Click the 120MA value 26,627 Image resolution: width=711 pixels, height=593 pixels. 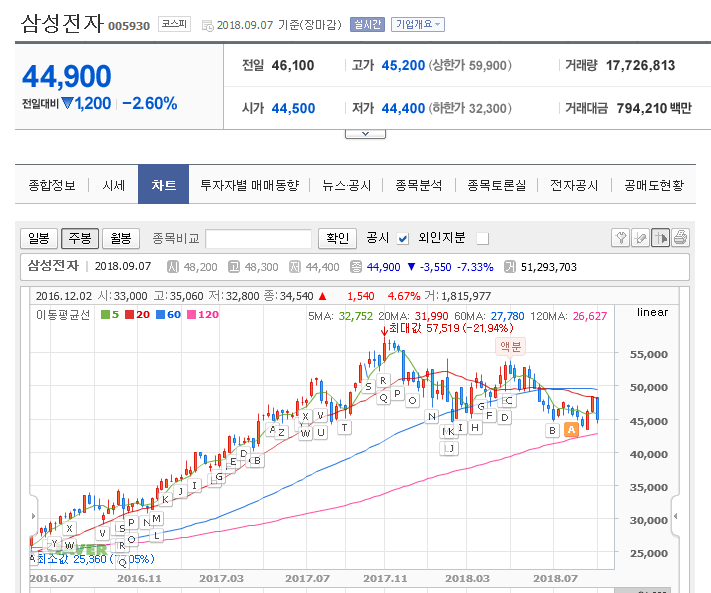(589, 316)
